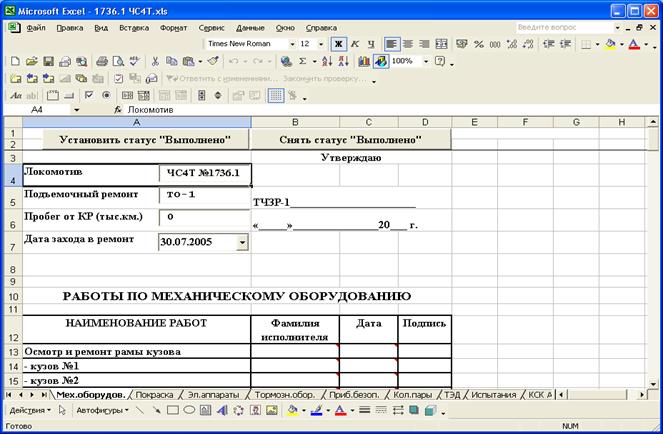Activate the Format Painter brush
This screenshot has height=434, width=663.
[x=213, y=61]
